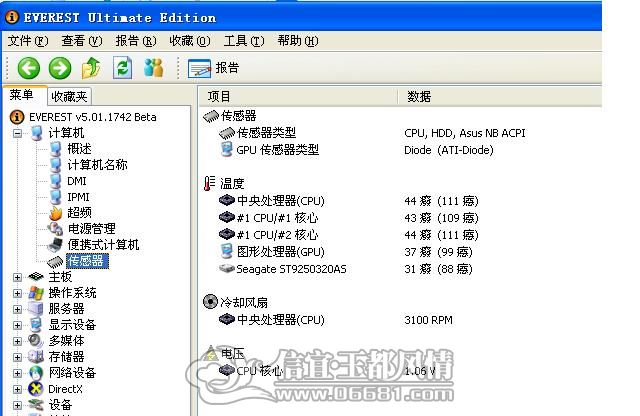Select DMI in the tree
Image resolution: width=640 pixels, height=416 pixels.
click(x=77, y=181)
